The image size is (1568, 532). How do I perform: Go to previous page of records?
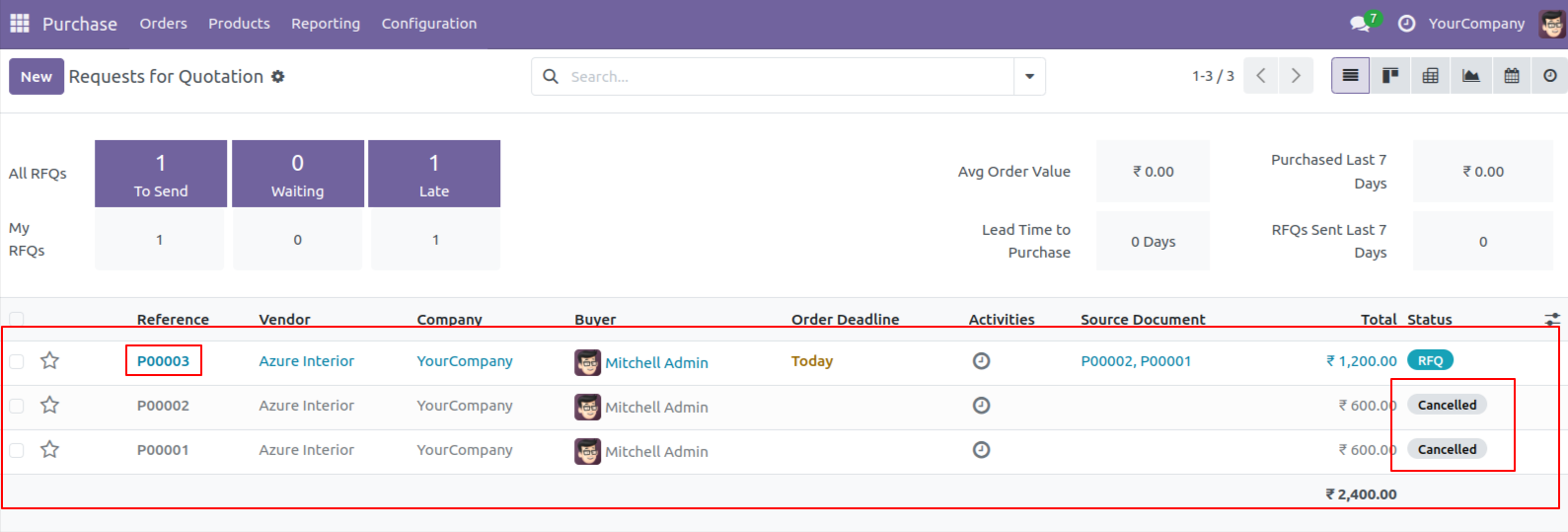(x=1261, y=76)
